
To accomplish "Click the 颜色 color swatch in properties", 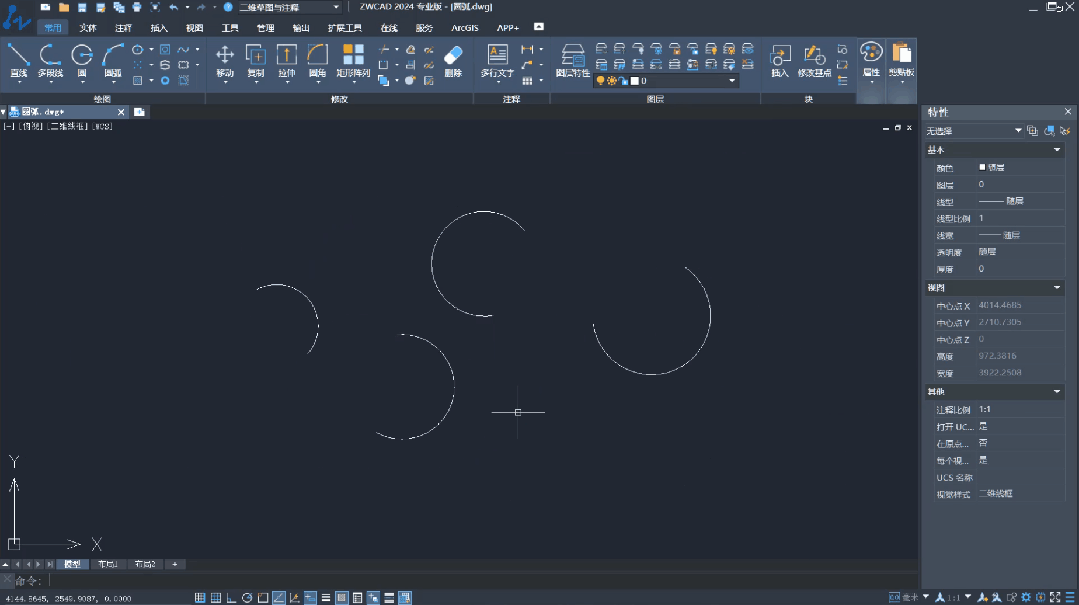I will click(982, 168).
